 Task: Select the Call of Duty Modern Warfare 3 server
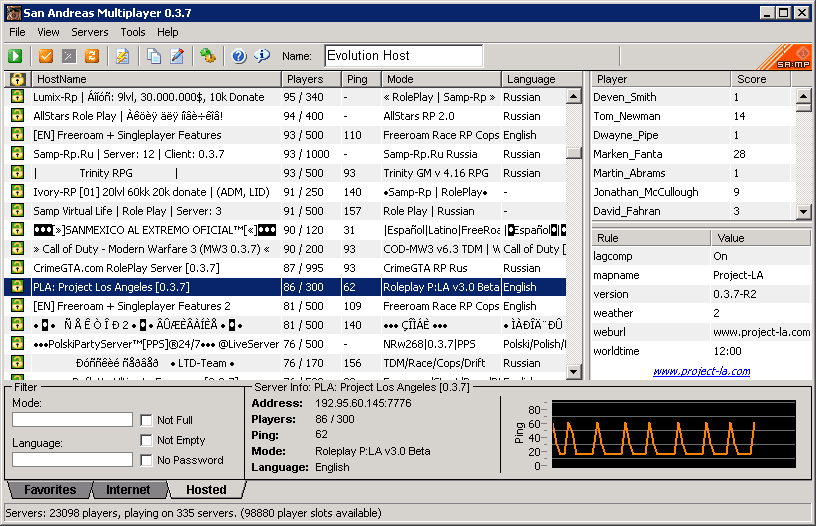(x=285, y=249)
